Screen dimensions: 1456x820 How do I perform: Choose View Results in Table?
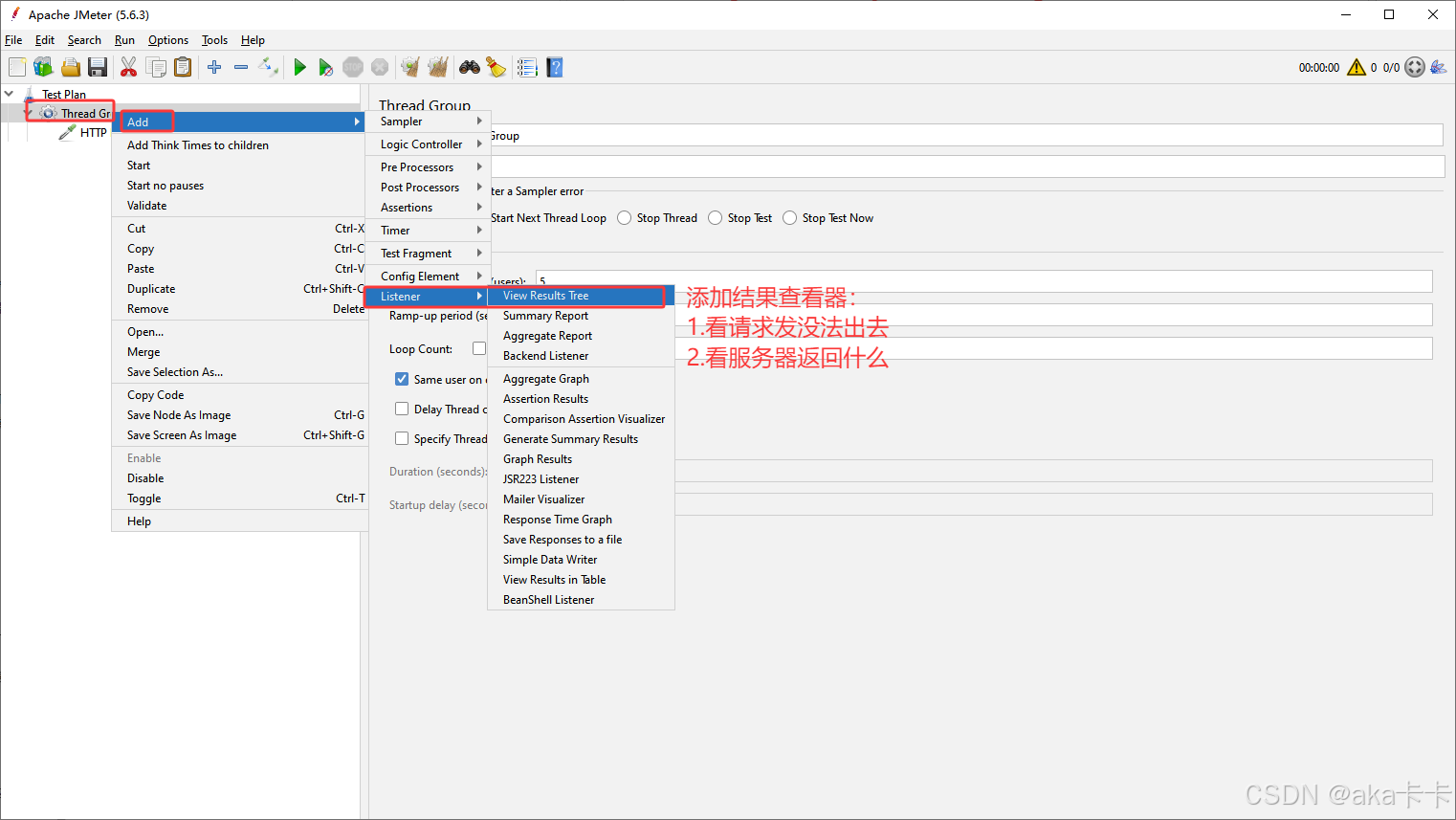tap(581, 580)
